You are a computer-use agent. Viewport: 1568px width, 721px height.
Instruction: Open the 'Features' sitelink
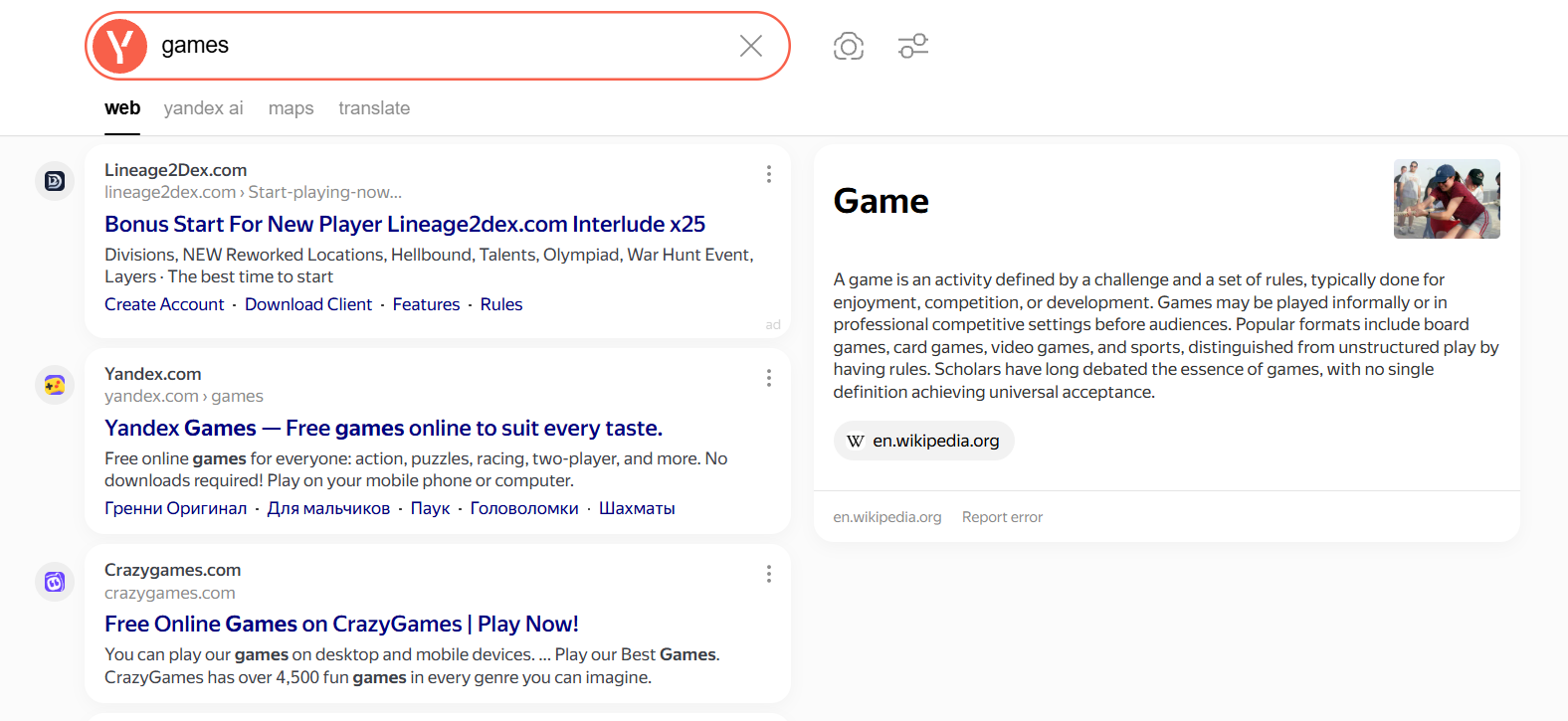[426, 304]
